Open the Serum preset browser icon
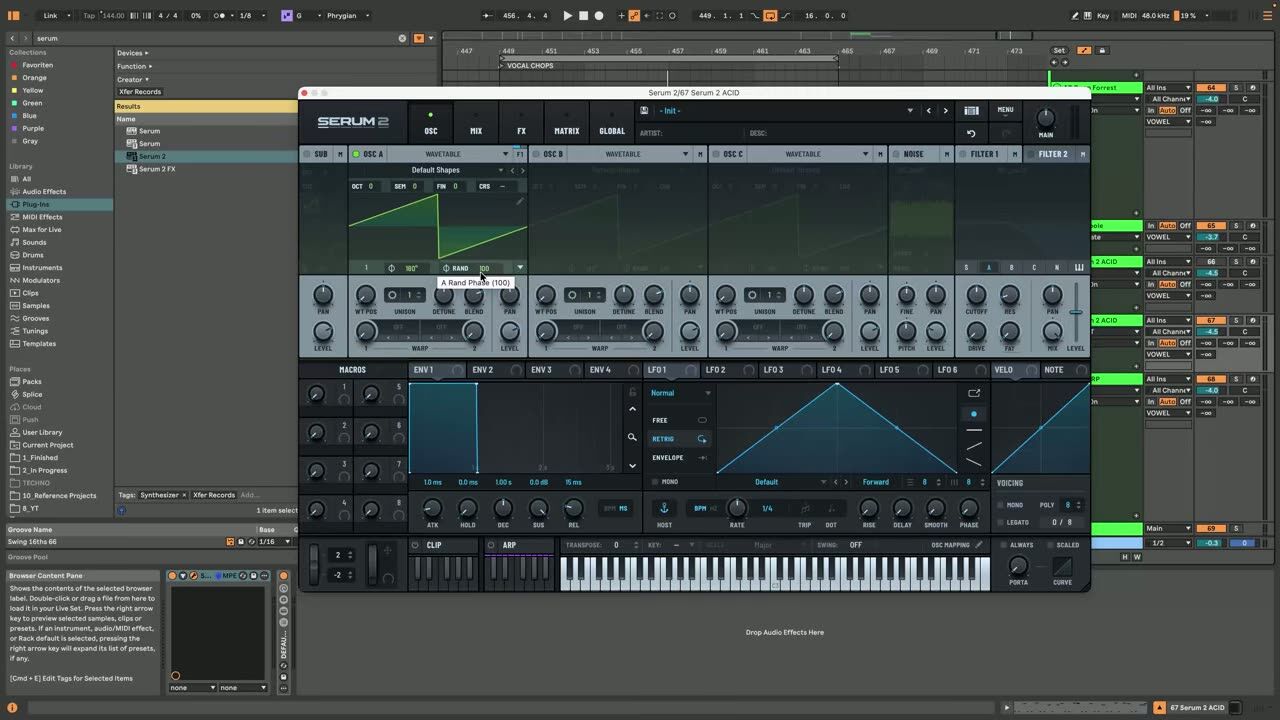 (971, 111)
